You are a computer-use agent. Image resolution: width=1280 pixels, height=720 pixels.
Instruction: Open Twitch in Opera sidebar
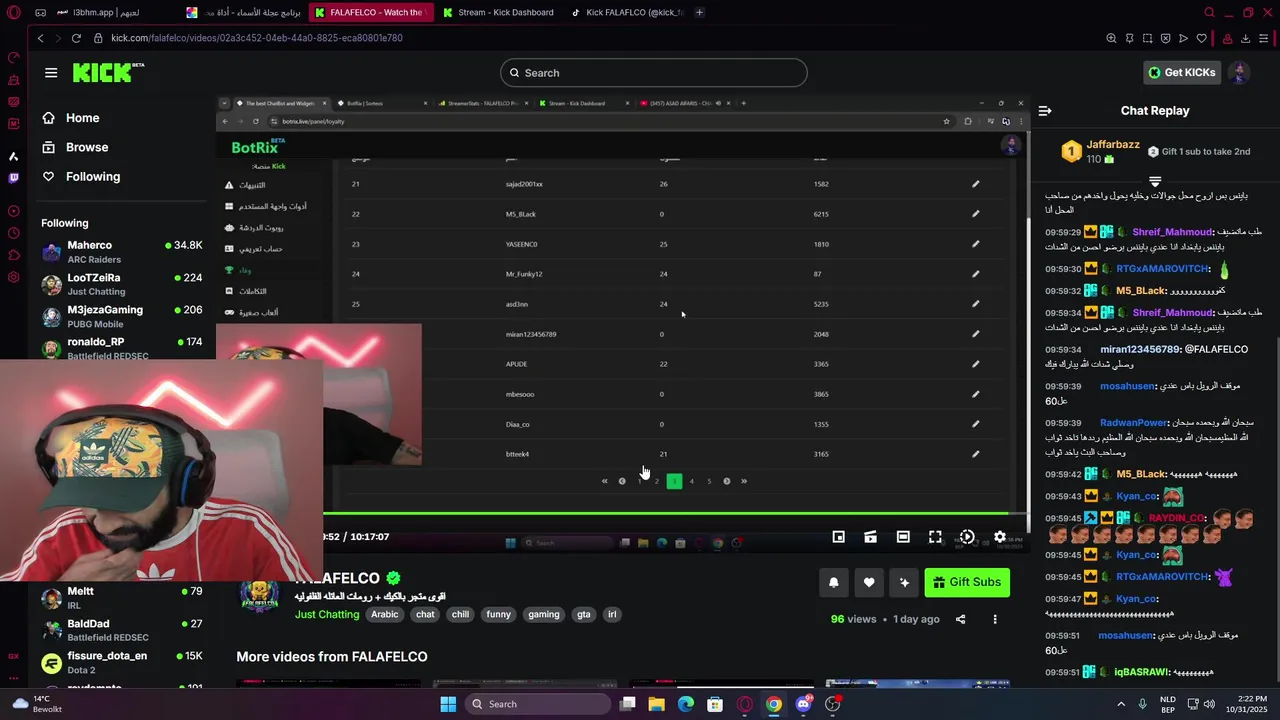[13, 178]
